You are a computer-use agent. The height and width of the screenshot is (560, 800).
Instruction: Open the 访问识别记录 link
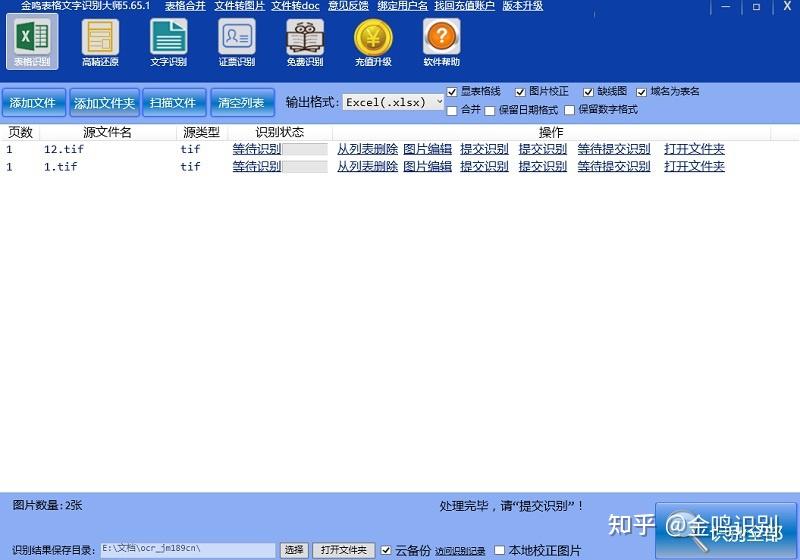tap(460, 551)
